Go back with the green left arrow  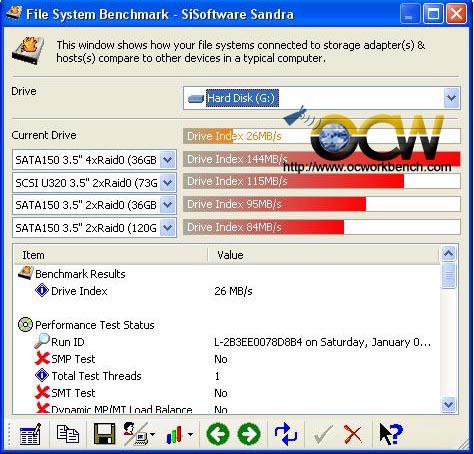tap(218, 434)
